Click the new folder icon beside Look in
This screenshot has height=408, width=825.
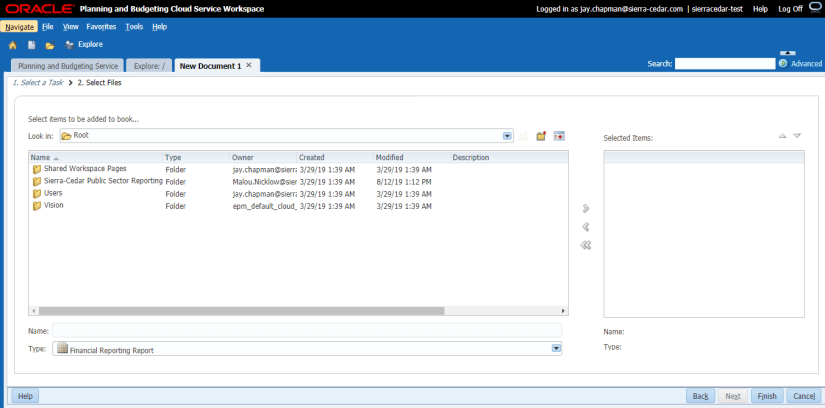(x=541, y=136)
